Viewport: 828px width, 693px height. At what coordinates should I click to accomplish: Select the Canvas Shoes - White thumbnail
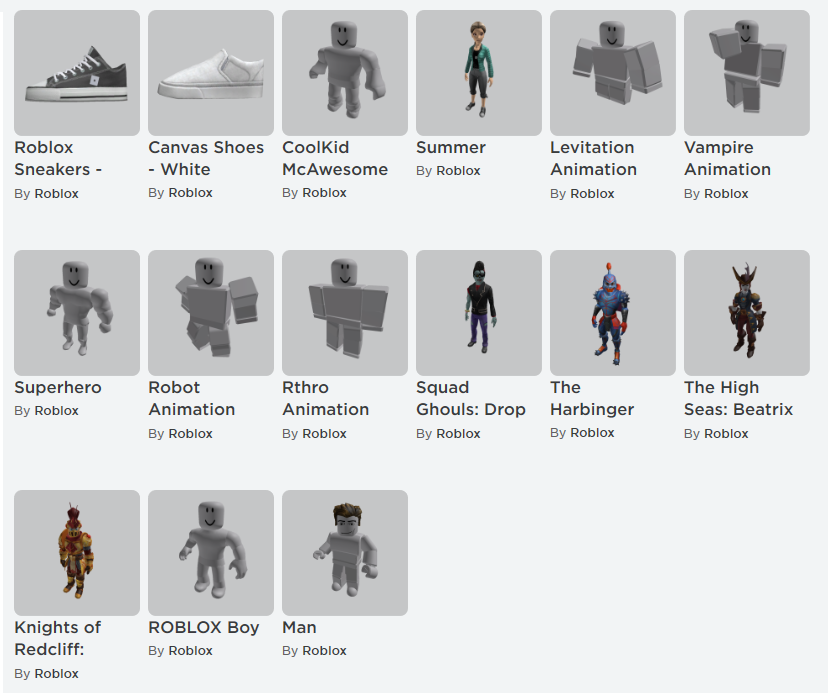click(x=211, y=73)
